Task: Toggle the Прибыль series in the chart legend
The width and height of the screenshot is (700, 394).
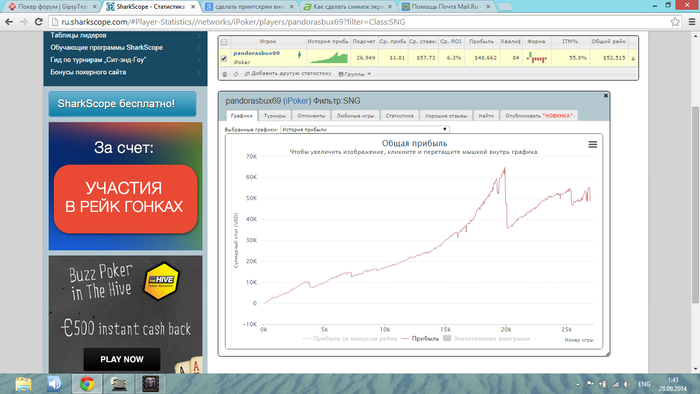Action: coord(420,339)
